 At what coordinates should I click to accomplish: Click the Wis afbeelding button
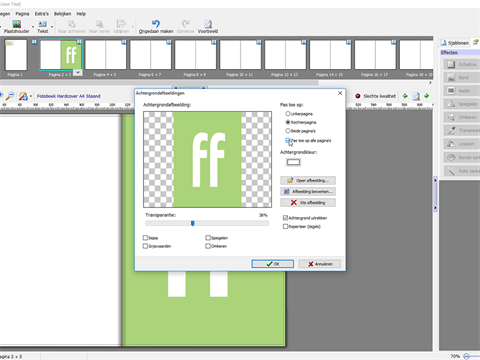point(308,202)
